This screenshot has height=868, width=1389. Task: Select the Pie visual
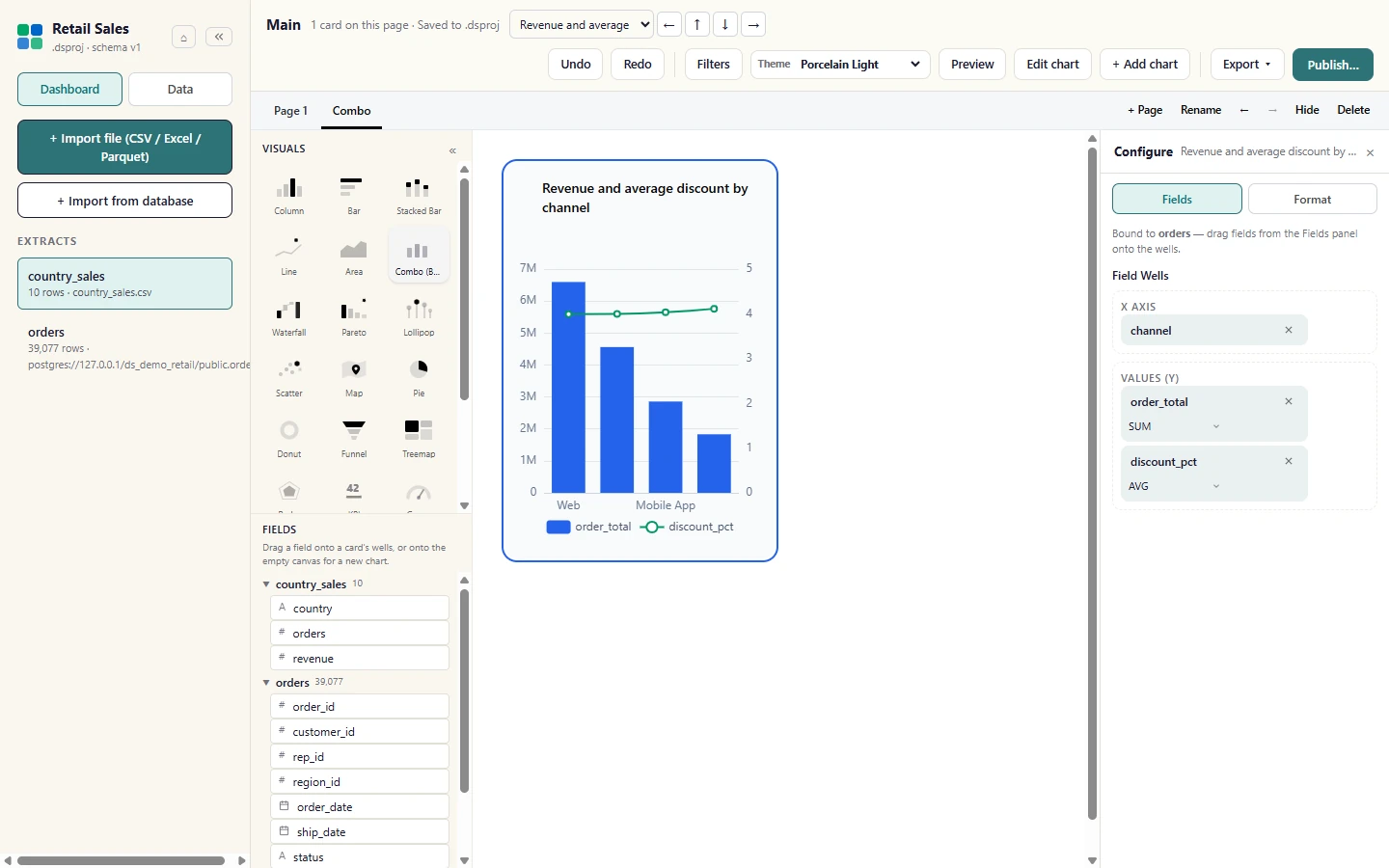coord(419,377)
